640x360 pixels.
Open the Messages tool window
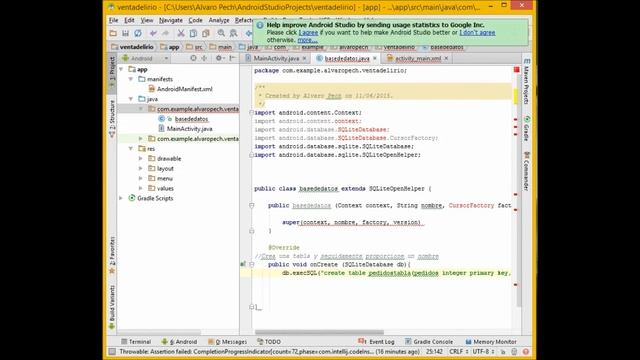(x=227, y=342)
